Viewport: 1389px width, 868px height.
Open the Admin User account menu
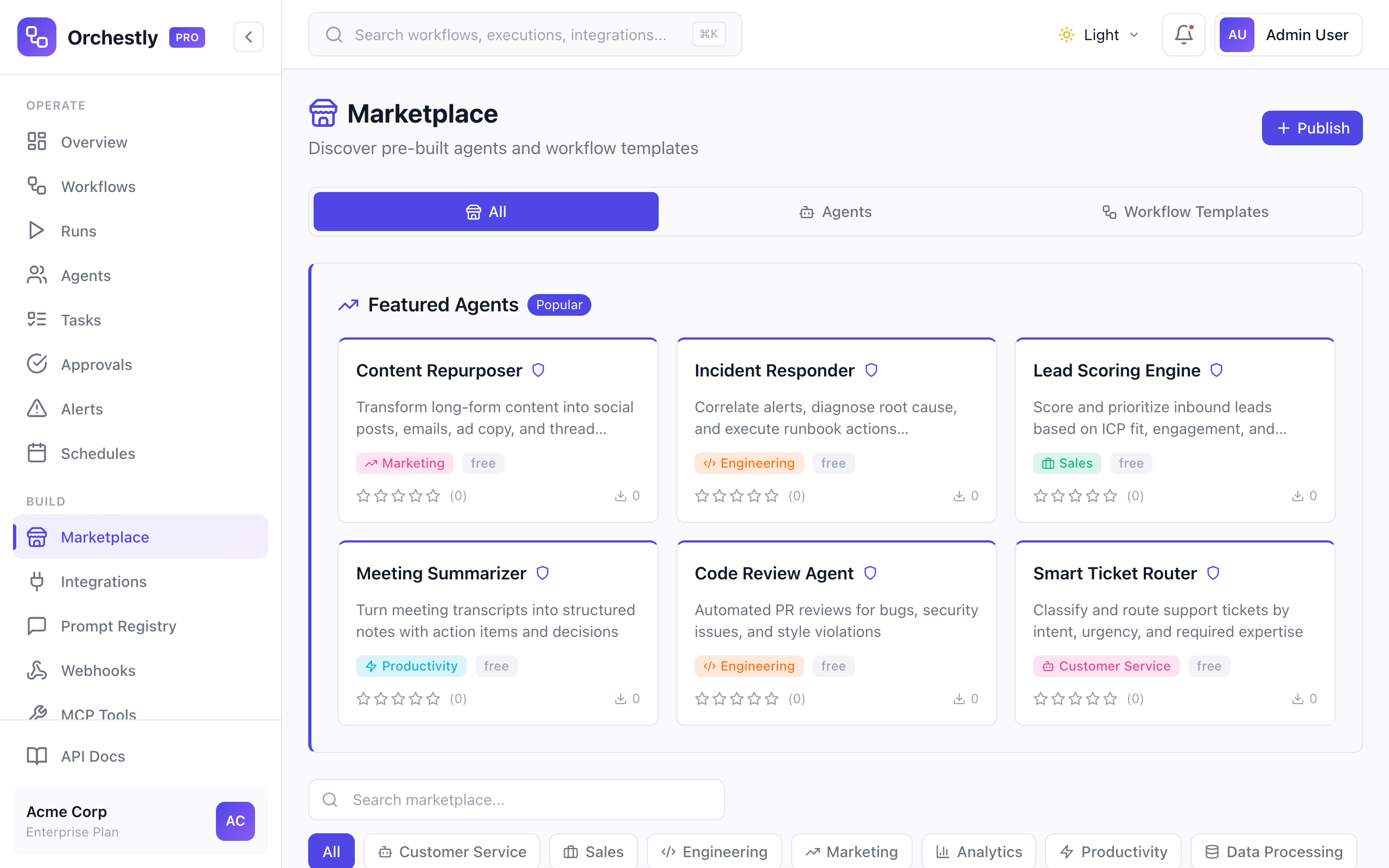[1289, 34]
